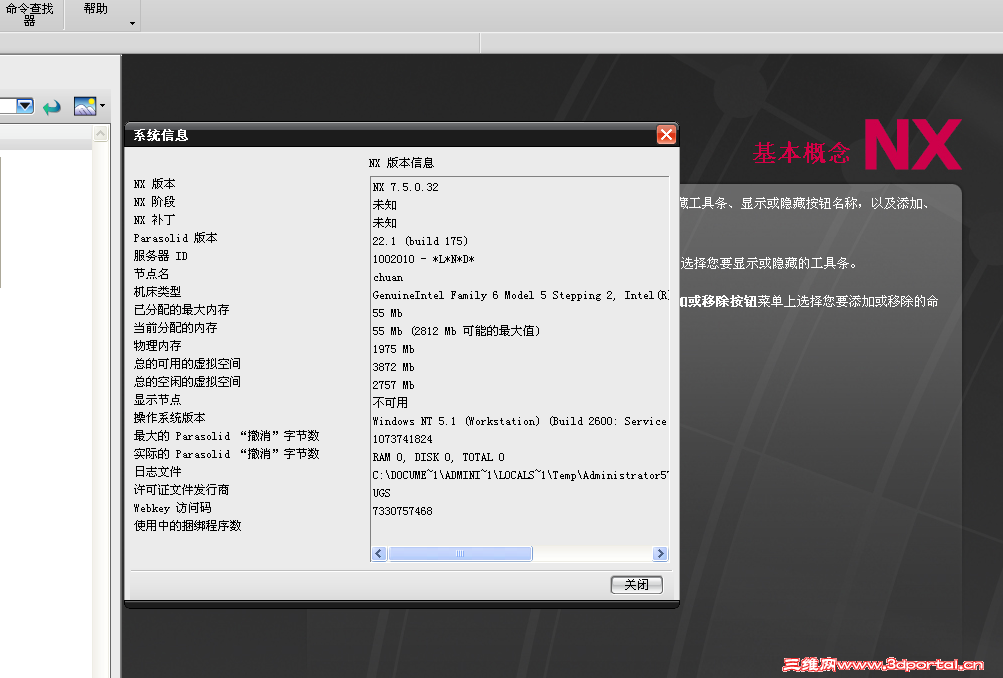Select the log file path 'C:\DOCUME~1' line
1003x678 pixels.
click(521, 475)
